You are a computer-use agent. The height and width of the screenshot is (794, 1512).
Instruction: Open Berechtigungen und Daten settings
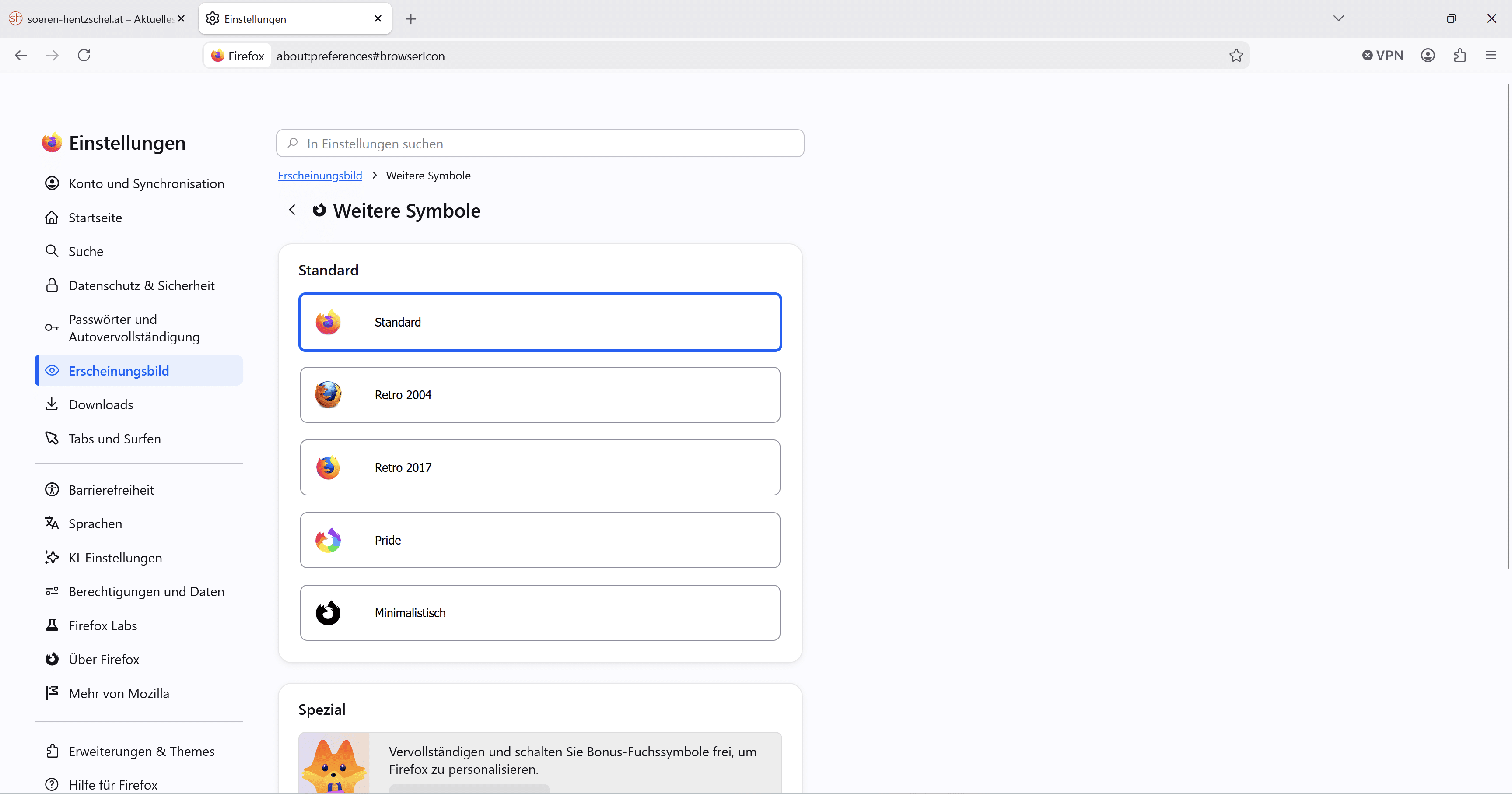click(x=139, y=591)
